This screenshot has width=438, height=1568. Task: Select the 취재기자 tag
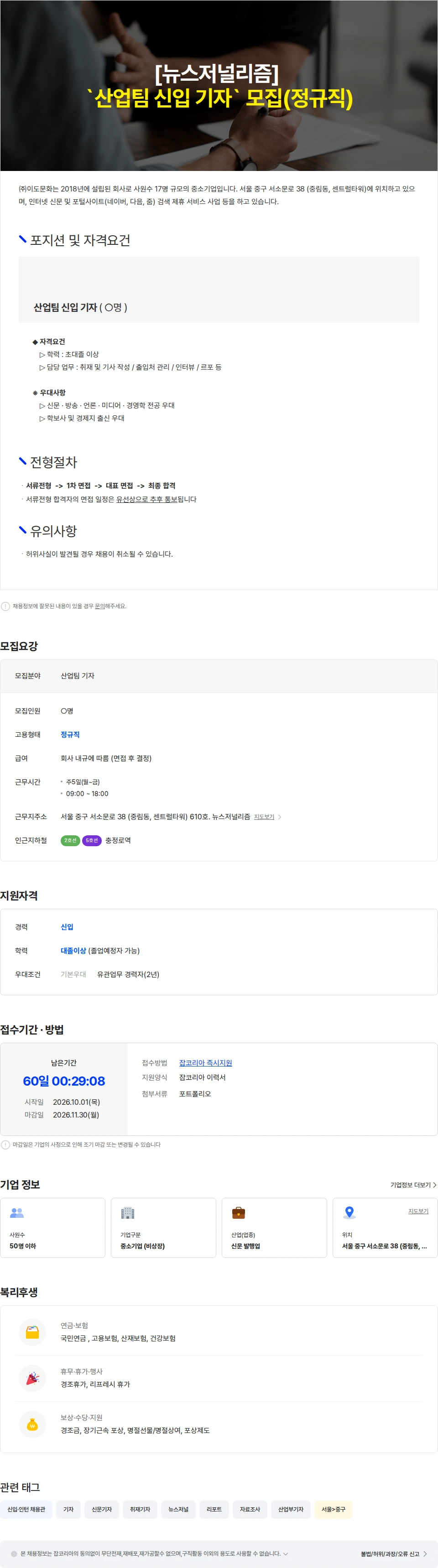[140, 1509]
